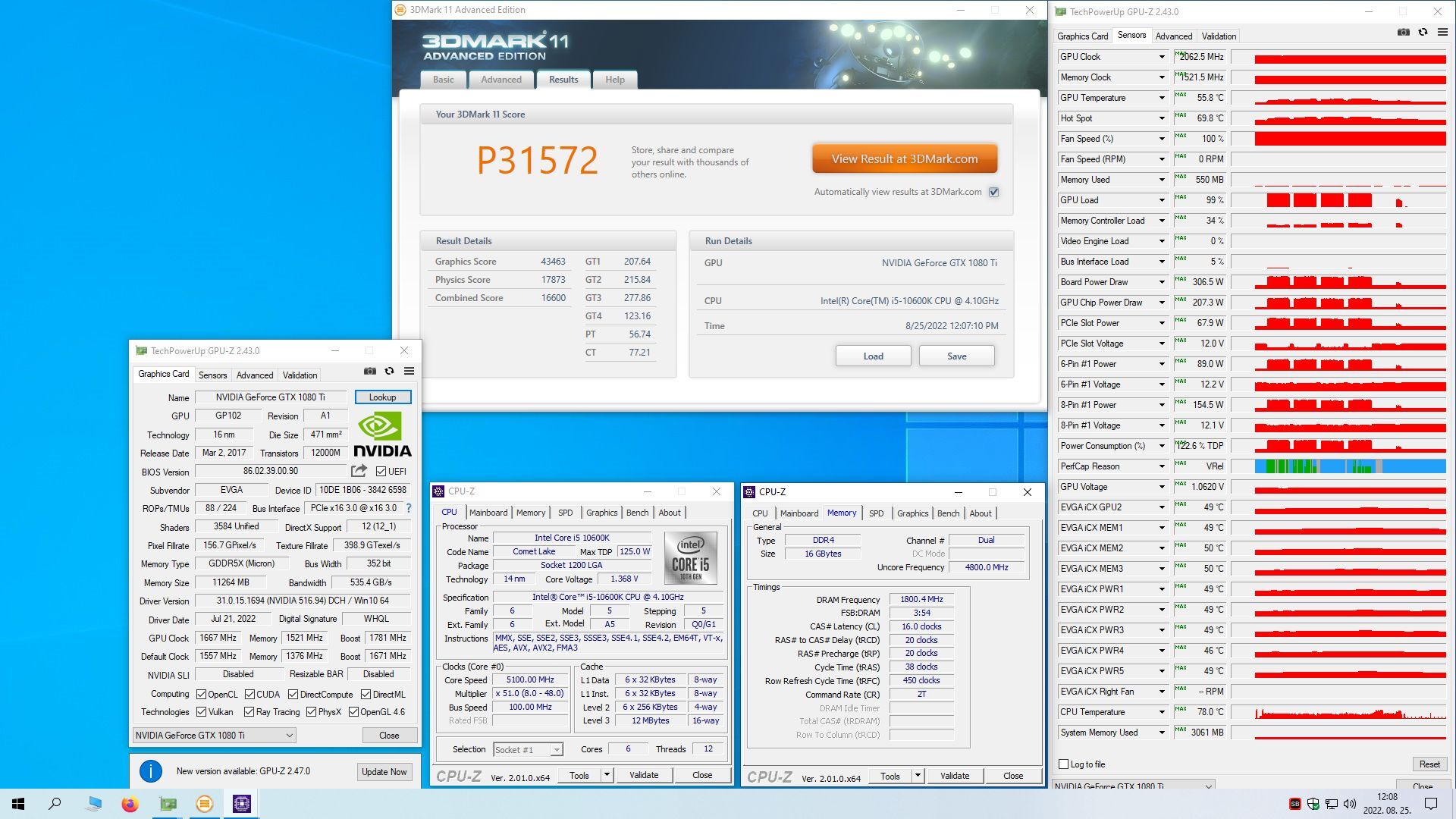Open the hamburger menu in small GPU-Z window

tap(409, 372)
